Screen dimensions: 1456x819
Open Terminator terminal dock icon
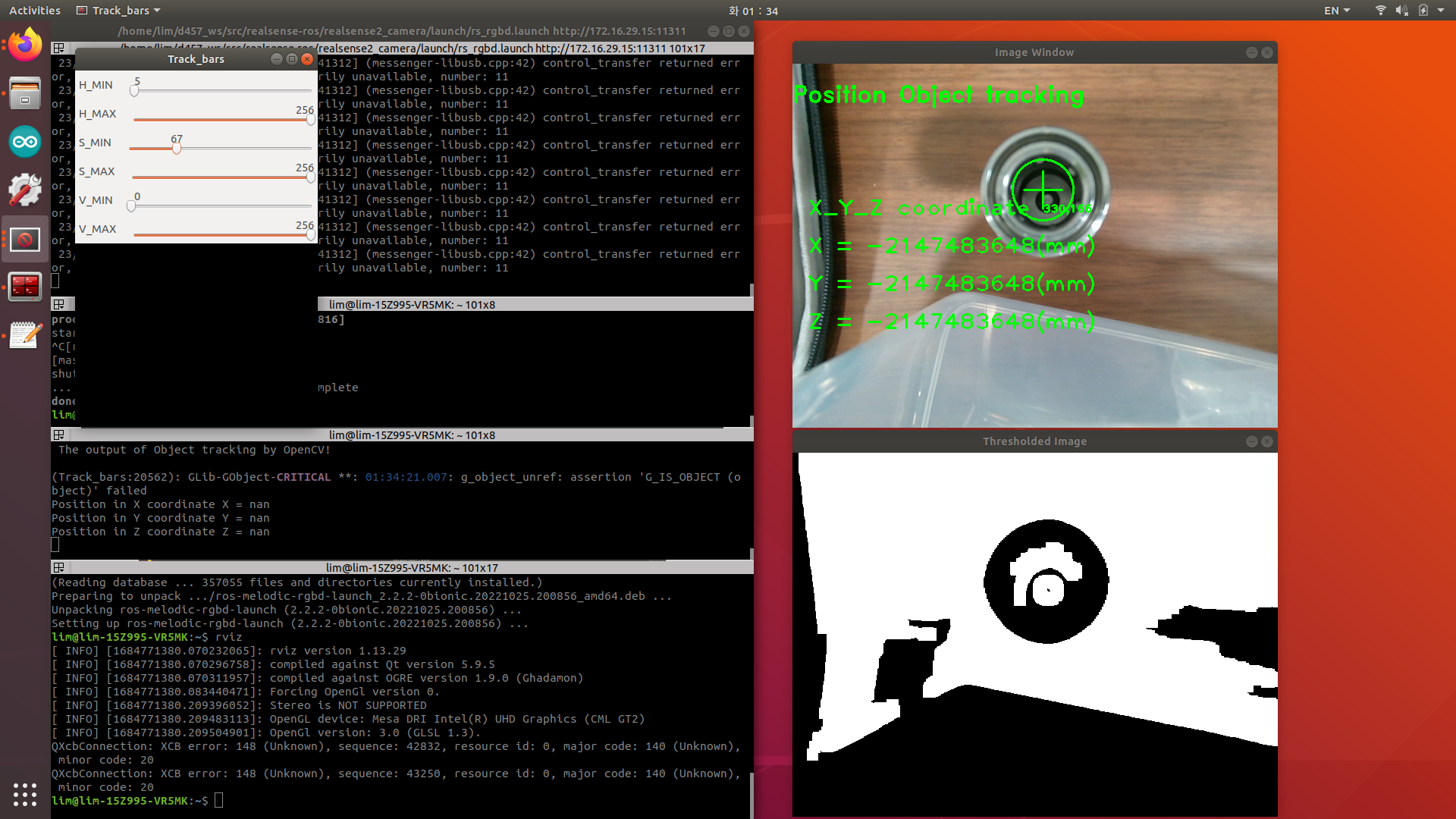[25, 287]
